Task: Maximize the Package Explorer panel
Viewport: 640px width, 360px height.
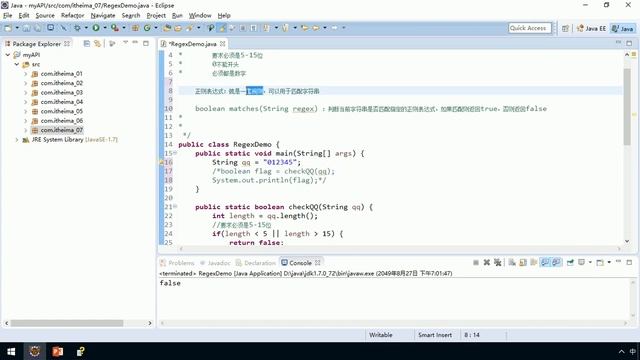Action: coord(146,43)
